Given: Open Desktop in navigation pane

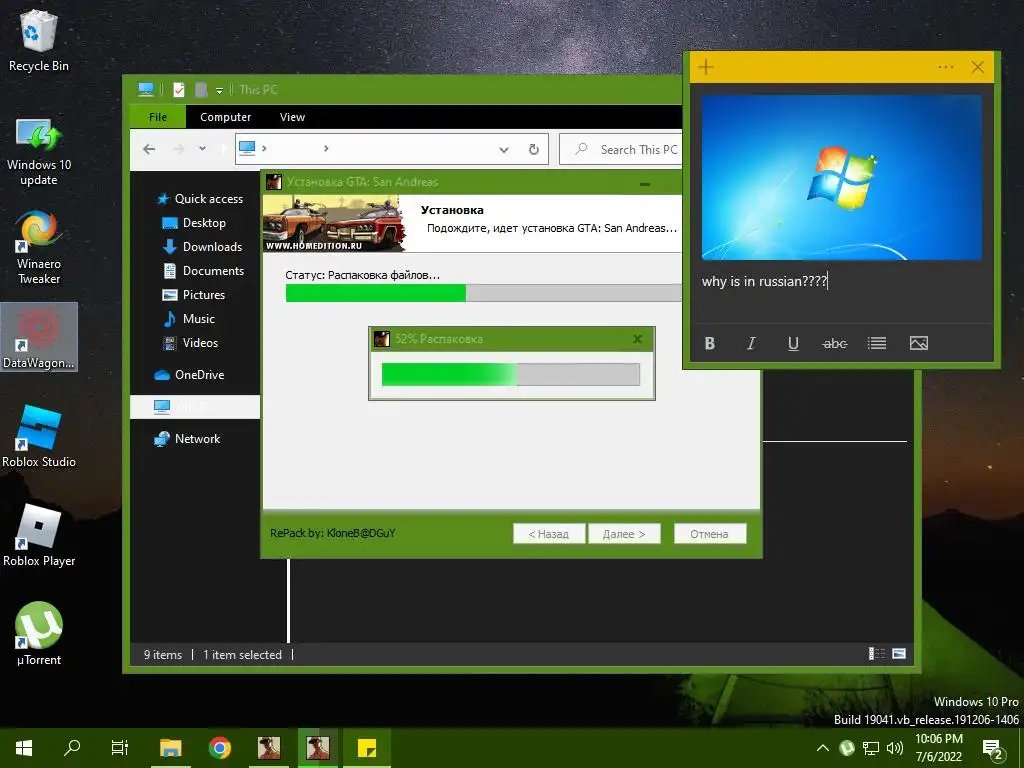Looking at the screenshot, I should pos(194,223).
